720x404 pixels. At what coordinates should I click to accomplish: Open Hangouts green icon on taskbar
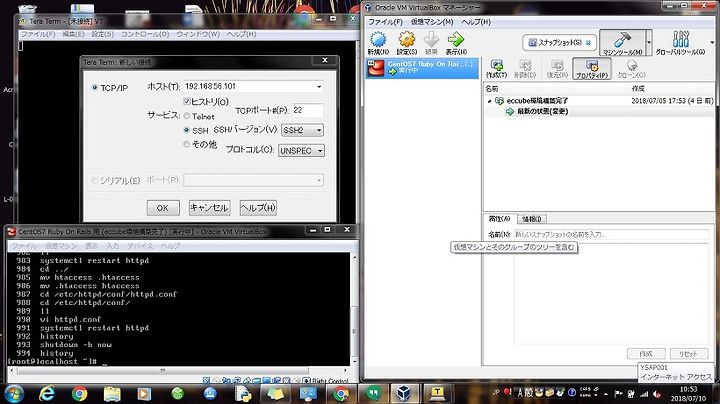tap(374, 394)
